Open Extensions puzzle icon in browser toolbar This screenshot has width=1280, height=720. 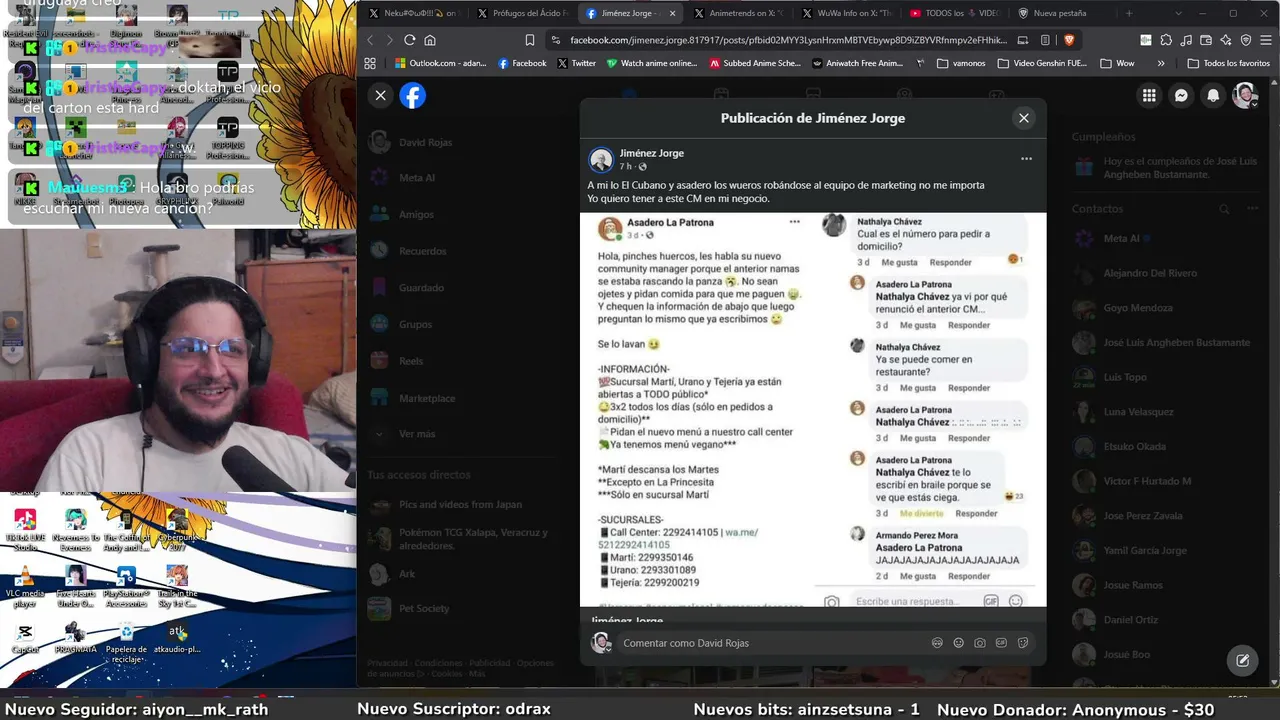[x=1166, y=40]
